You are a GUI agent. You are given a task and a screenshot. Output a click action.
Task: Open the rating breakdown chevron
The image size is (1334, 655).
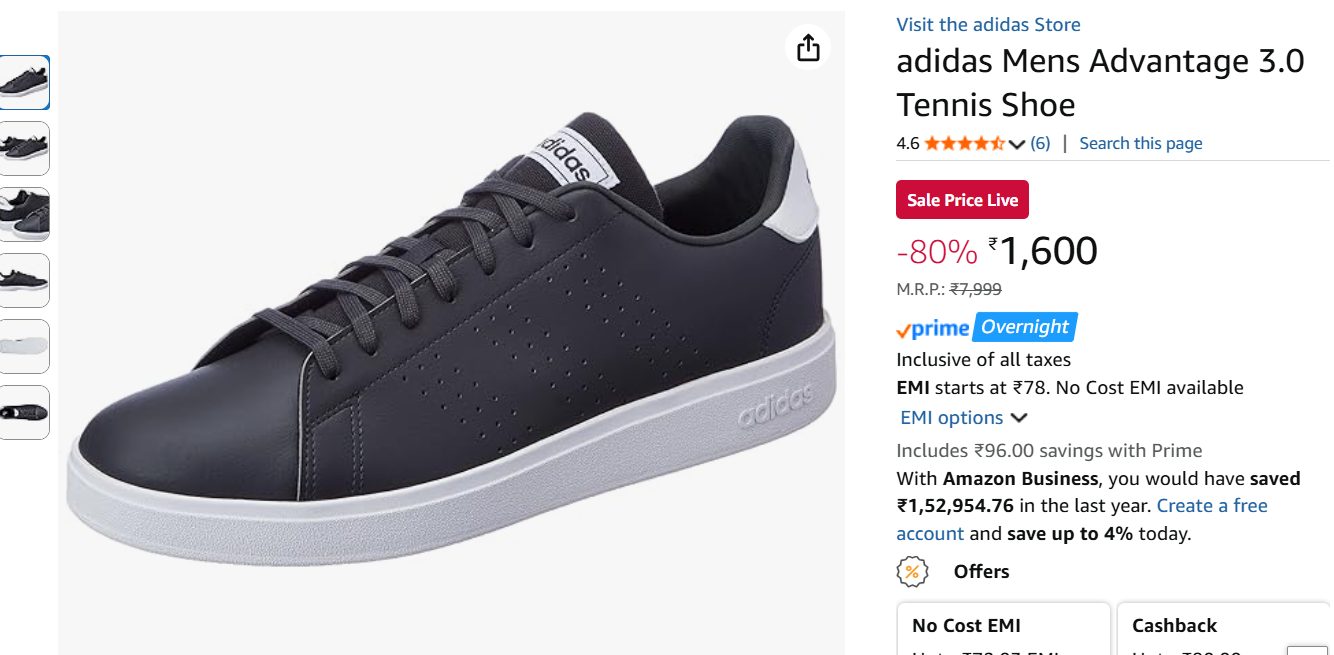point(1017,144)
